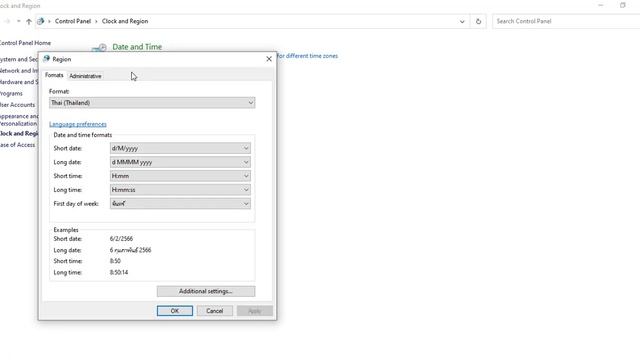Refresh the Control Panel view
The height and width of the screenshot is (360, 640).
[x=478, y=21]
